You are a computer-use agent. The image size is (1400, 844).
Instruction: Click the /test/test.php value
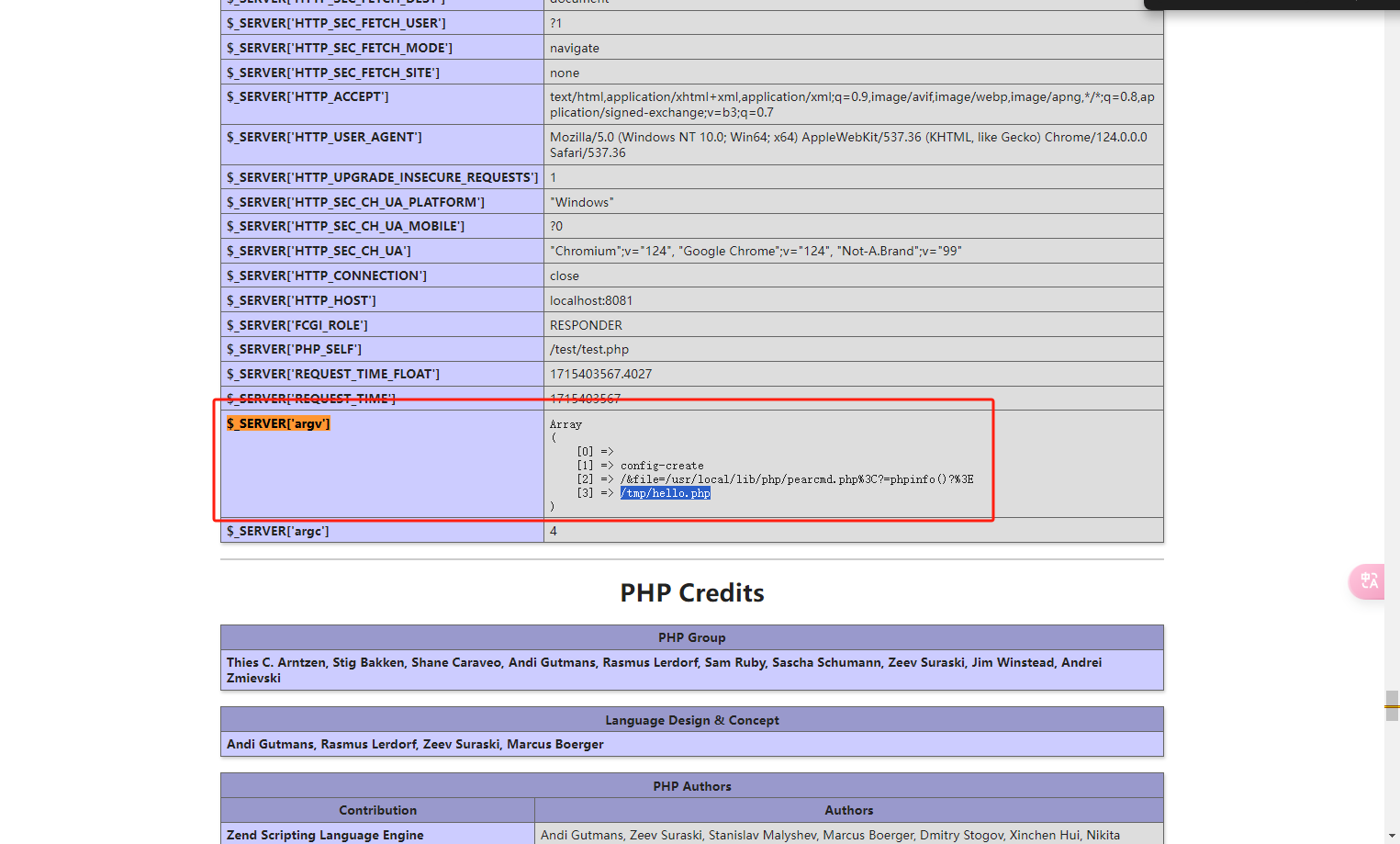[589, 349]
